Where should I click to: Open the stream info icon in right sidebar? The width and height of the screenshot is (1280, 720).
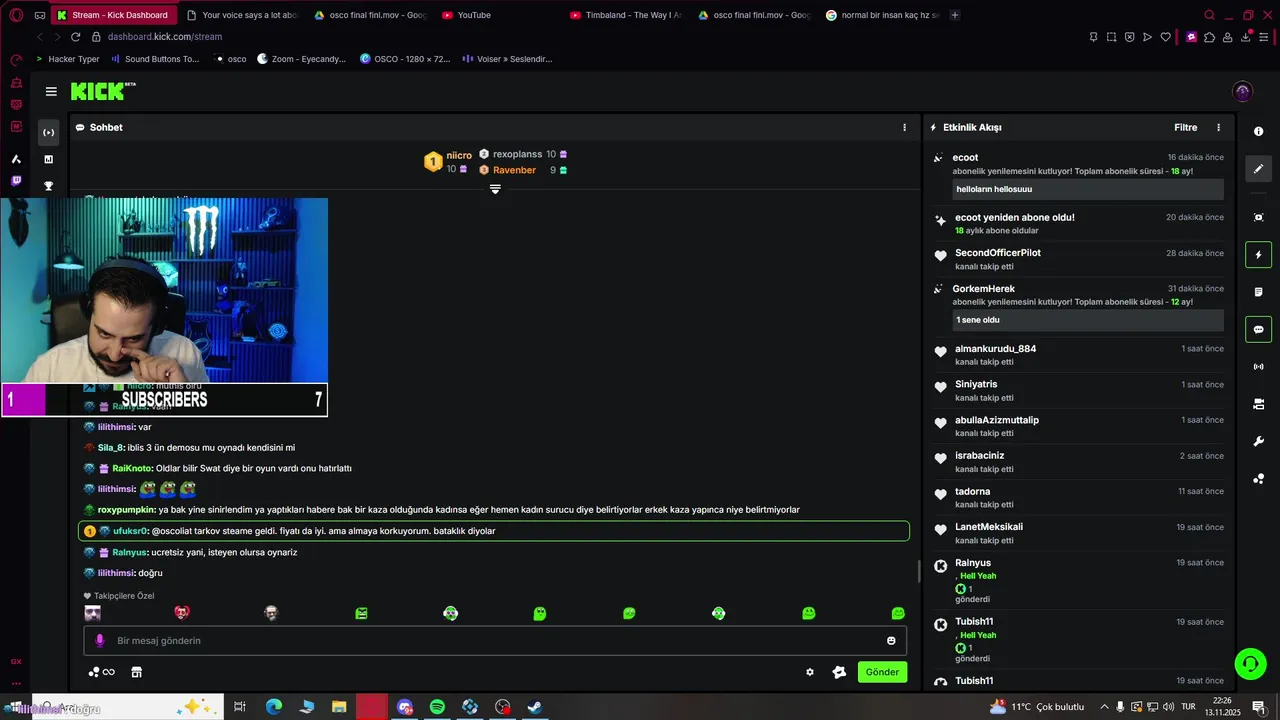pos(1258,132)
